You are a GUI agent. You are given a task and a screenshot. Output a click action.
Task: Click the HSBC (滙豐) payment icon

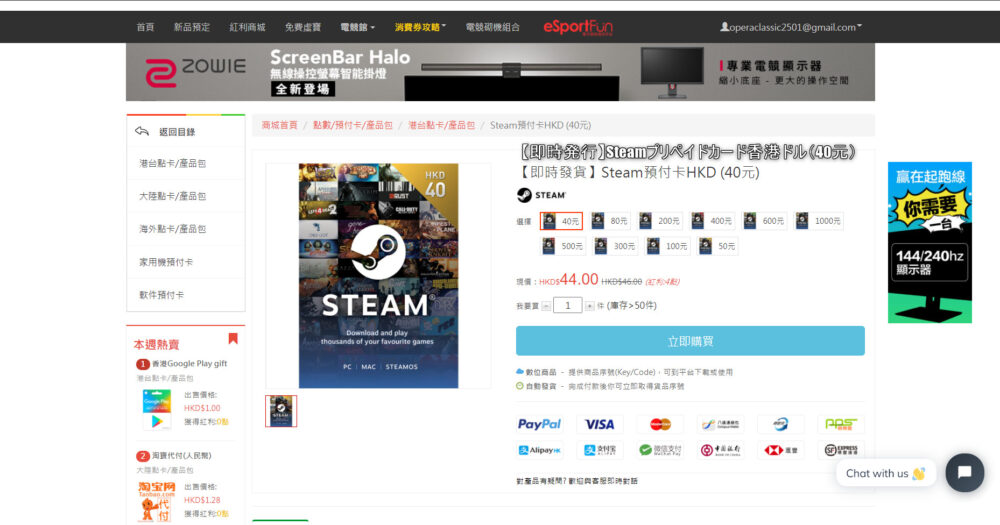pyautogui.click(x=781, y=450)
